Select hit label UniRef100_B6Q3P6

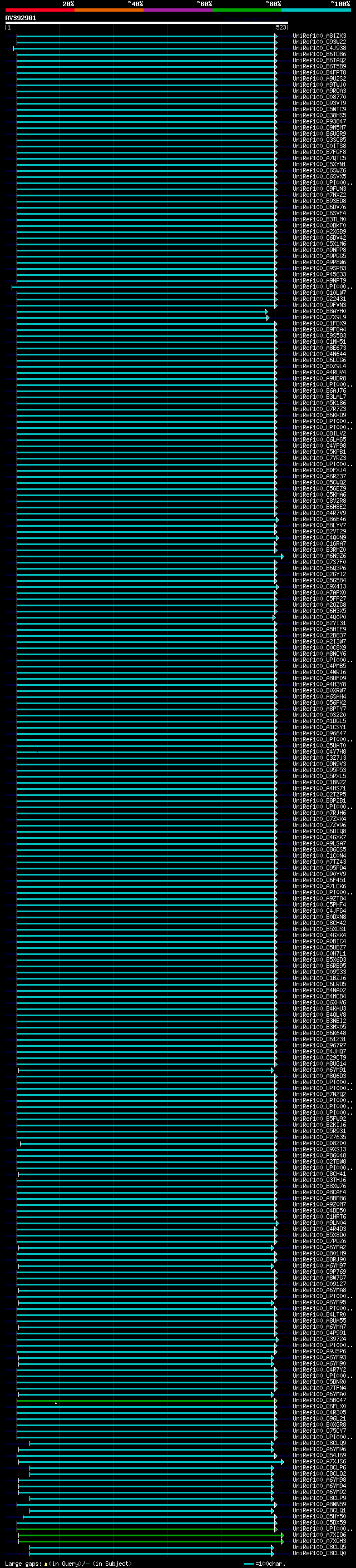(x=319, y=568)
